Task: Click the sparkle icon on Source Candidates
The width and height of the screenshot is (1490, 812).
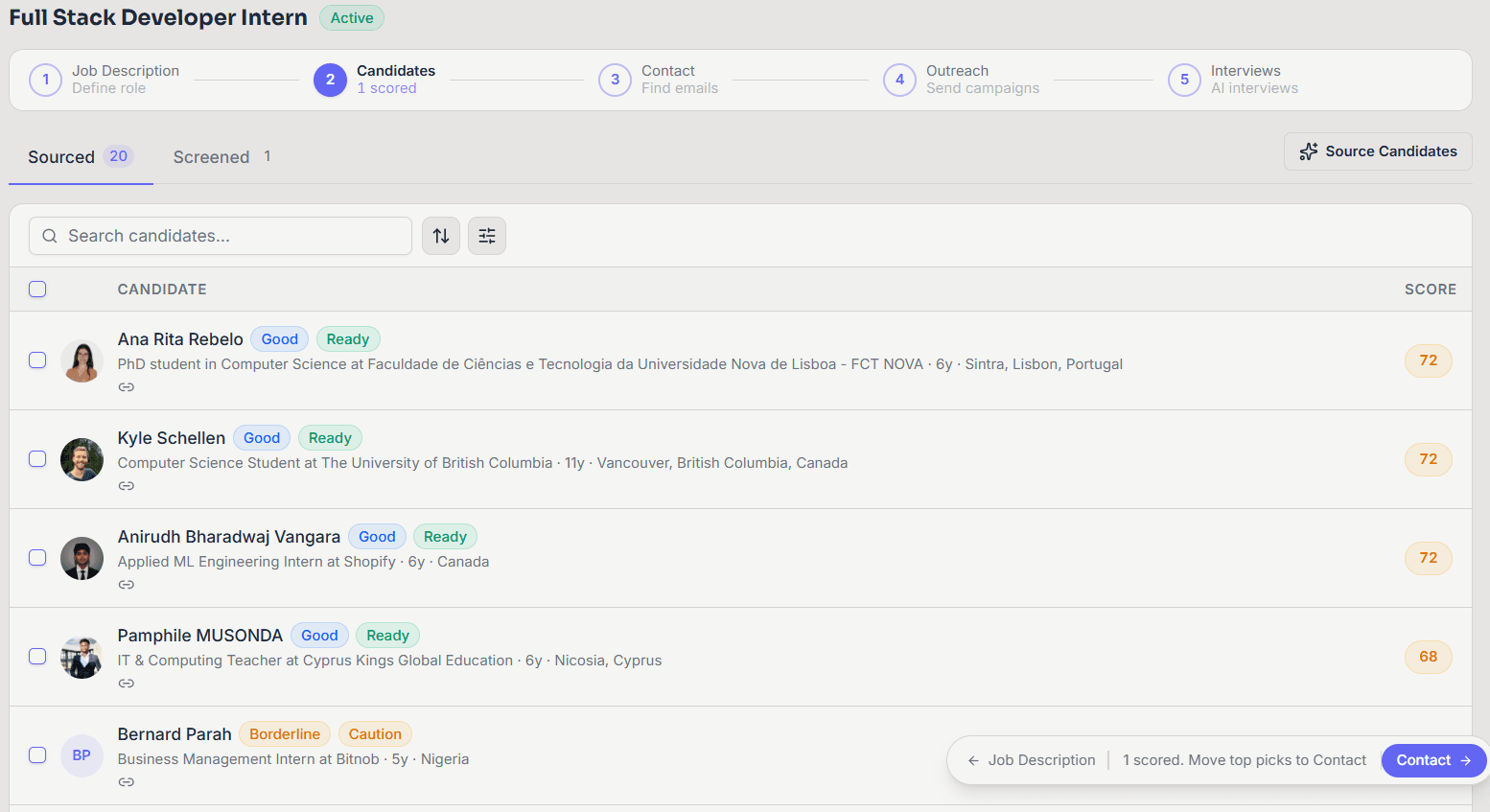Action: (x=1309, y=151)
